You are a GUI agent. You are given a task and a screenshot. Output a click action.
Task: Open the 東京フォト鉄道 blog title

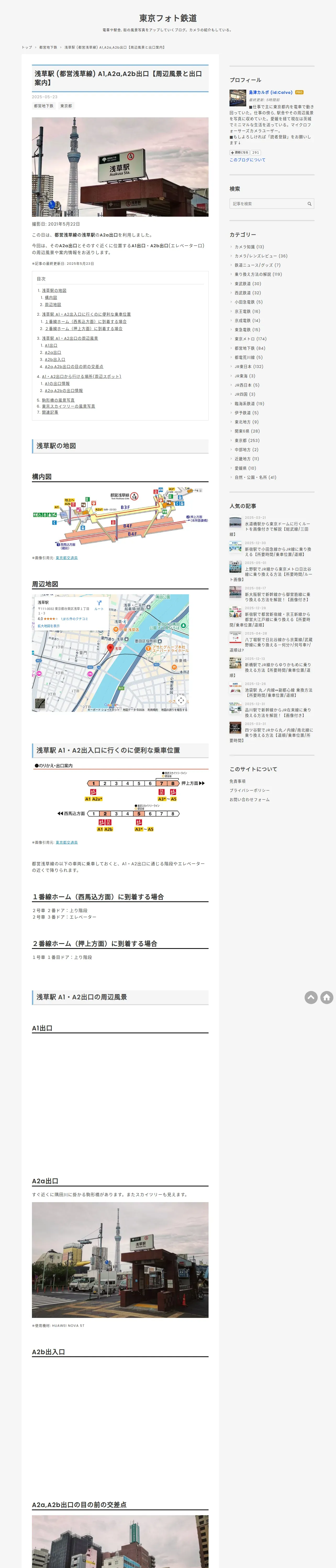click(168, 18)
